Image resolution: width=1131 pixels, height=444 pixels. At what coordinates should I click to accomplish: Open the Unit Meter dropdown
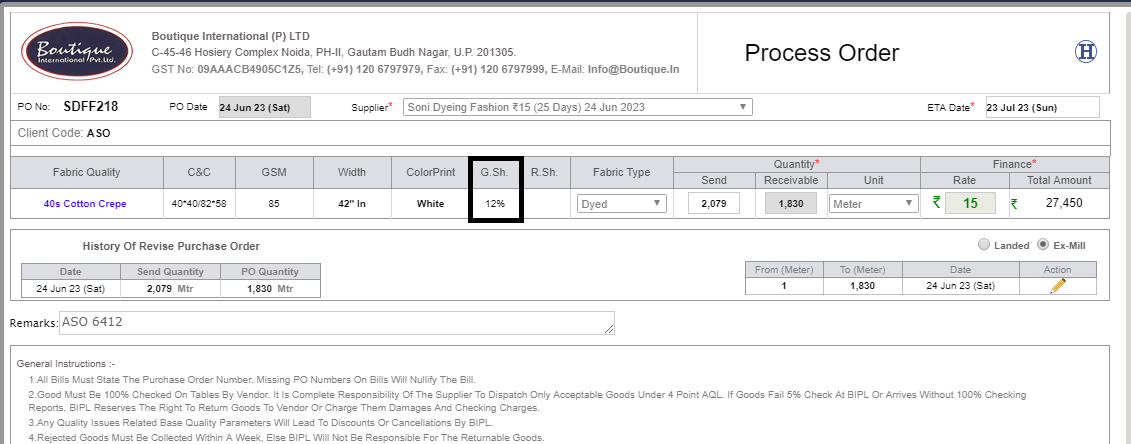coord(872,203)
